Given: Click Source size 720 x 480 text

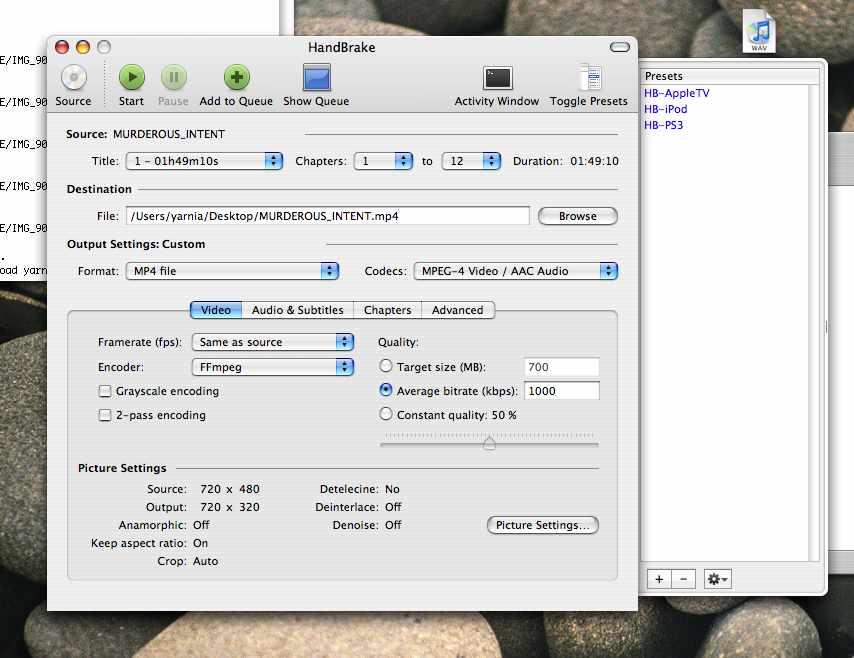Looking at the screenshot, I should click(230, 489).
